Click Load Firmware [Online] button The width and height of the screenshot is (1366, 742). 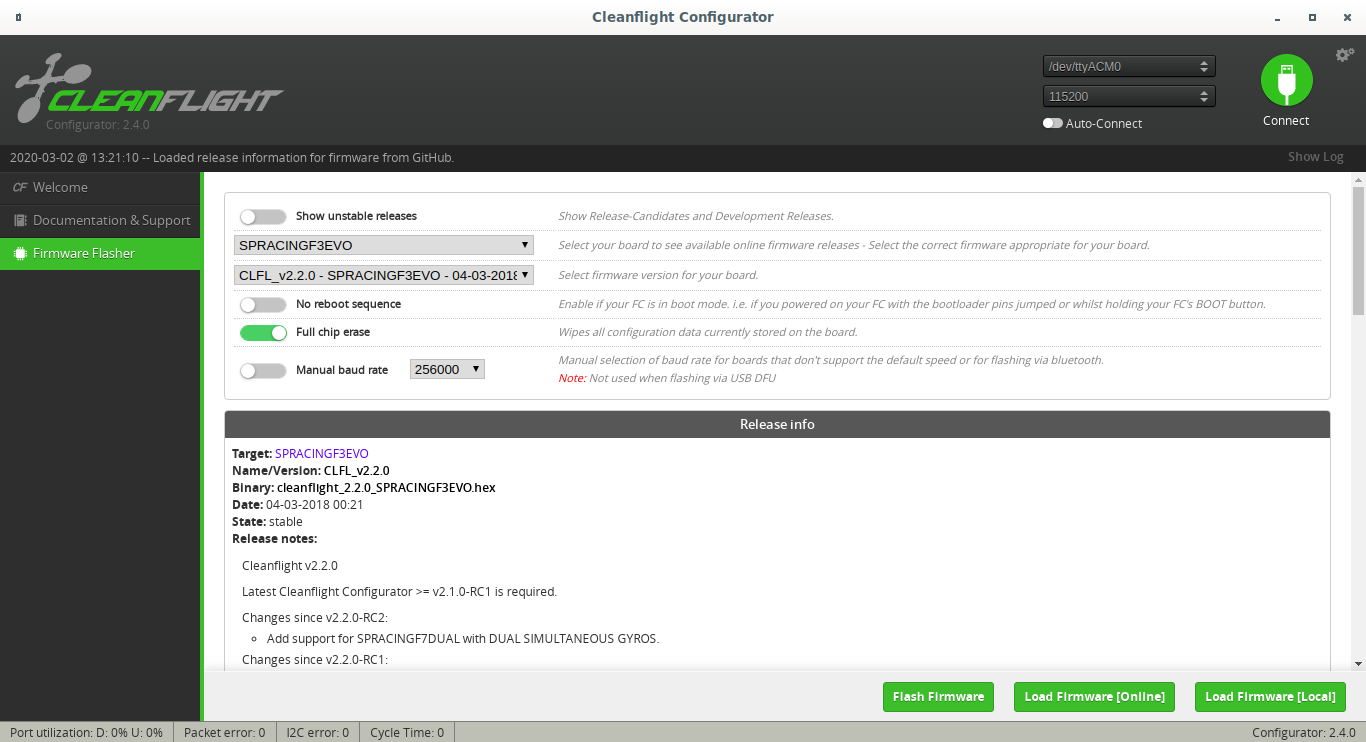click(x=1095, y=697)
